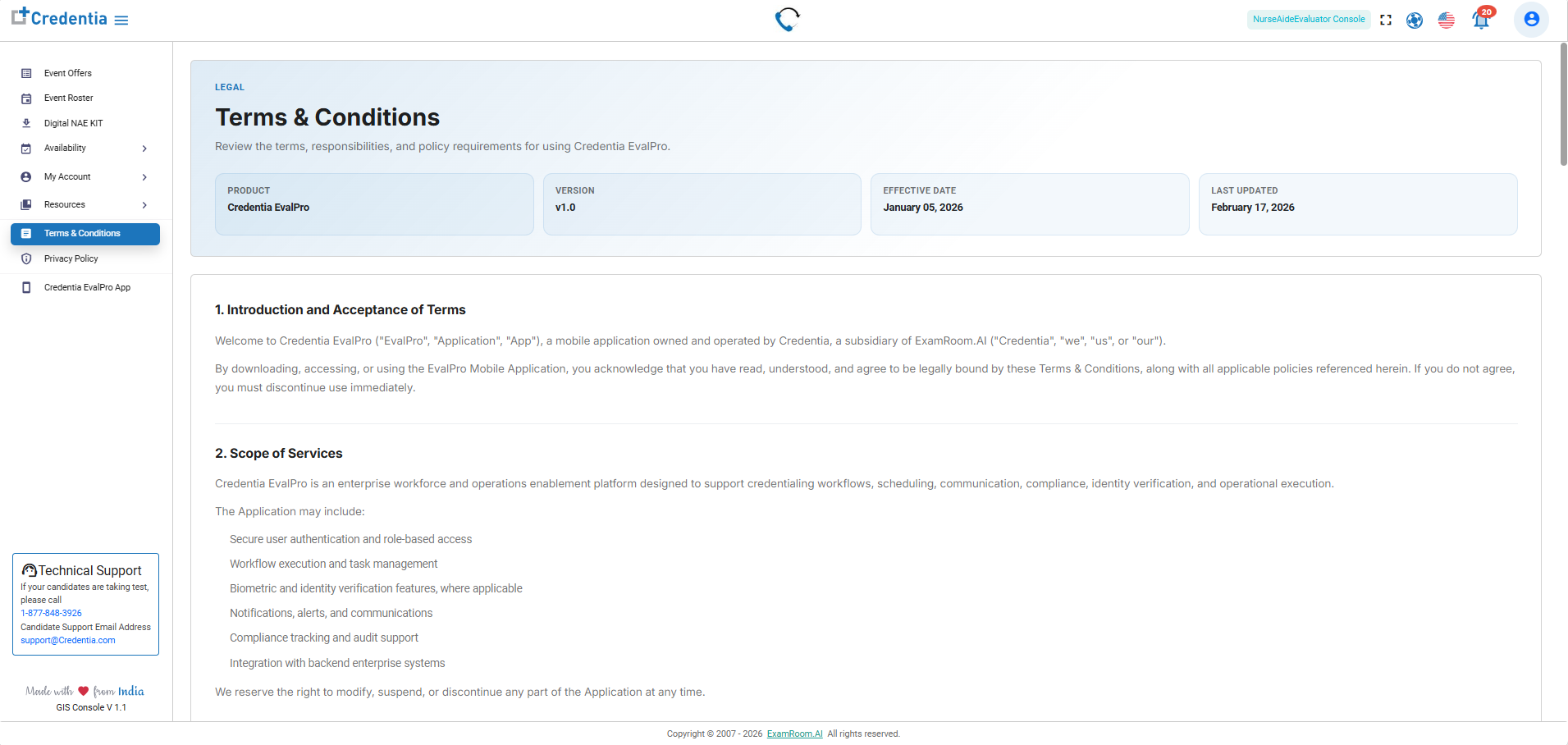Viewport: 1568px width, 745px height.
Task: Click the "Technical Support" title text
Action: [x=90, y=570]
